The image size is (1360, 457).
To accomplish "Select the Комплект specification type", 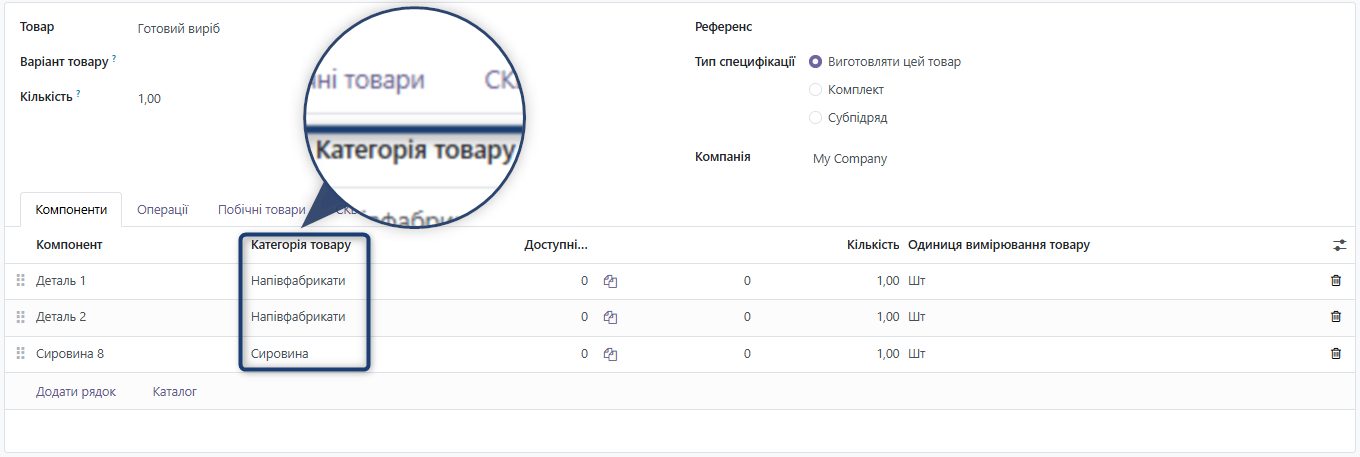I will click(x=815, y=89).
